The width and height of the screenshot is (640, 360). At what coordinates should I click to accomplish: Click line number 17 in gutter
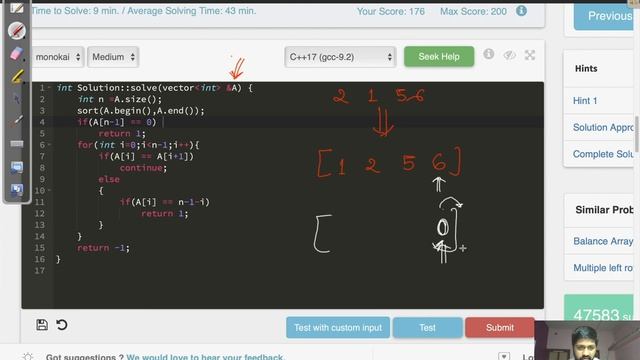[40, 270]
